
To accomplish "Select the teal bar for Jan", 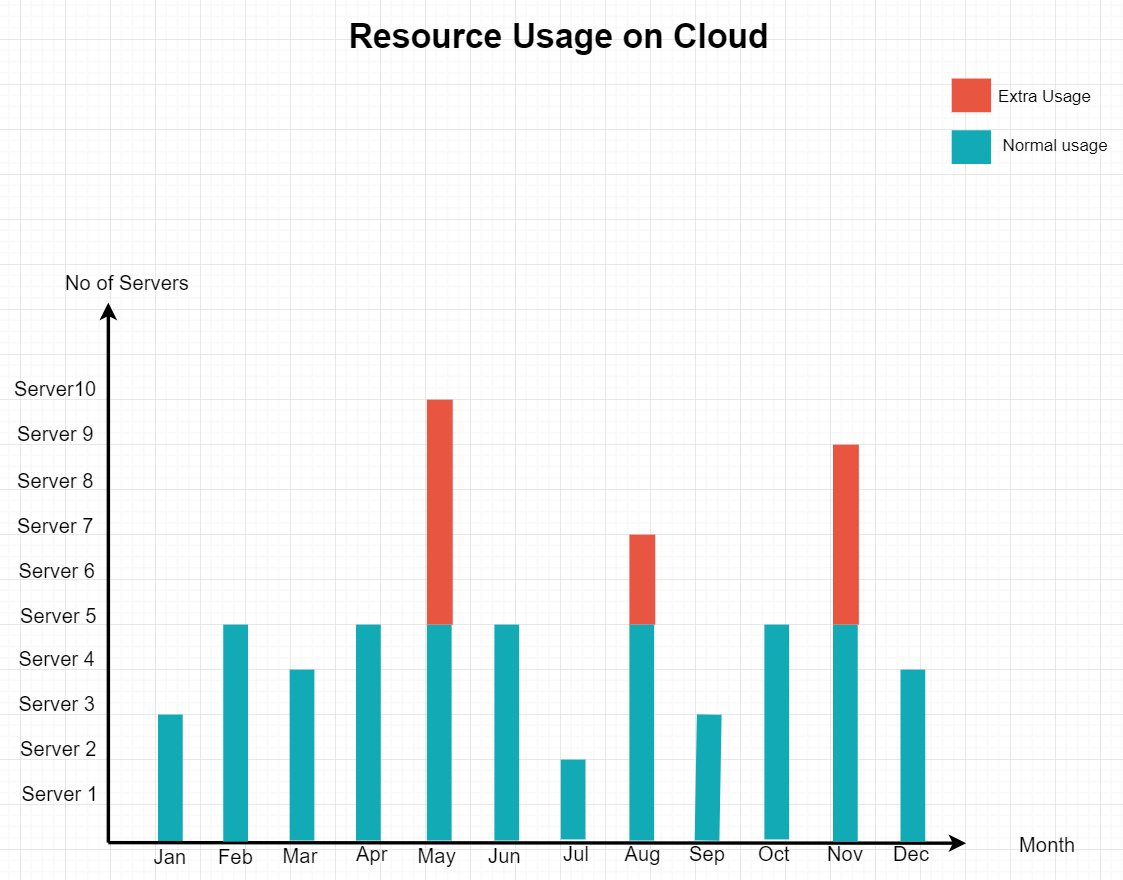I will click(x=170, y=777).
